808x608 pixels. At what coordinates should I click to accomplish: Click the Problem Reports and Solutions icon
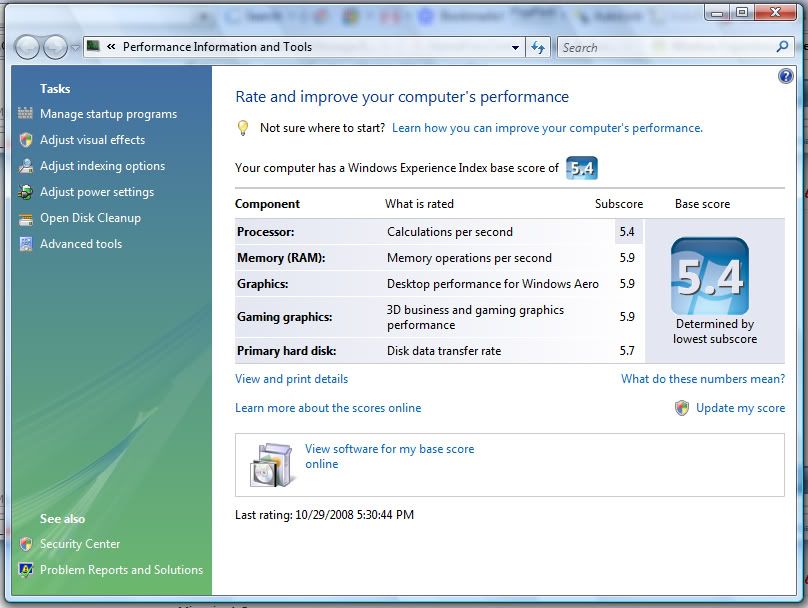[26, 569]
